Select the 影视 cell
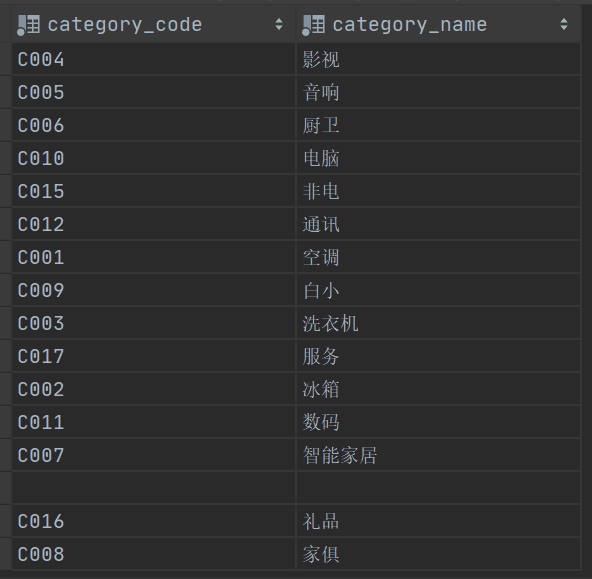 (x=438, y=59)
